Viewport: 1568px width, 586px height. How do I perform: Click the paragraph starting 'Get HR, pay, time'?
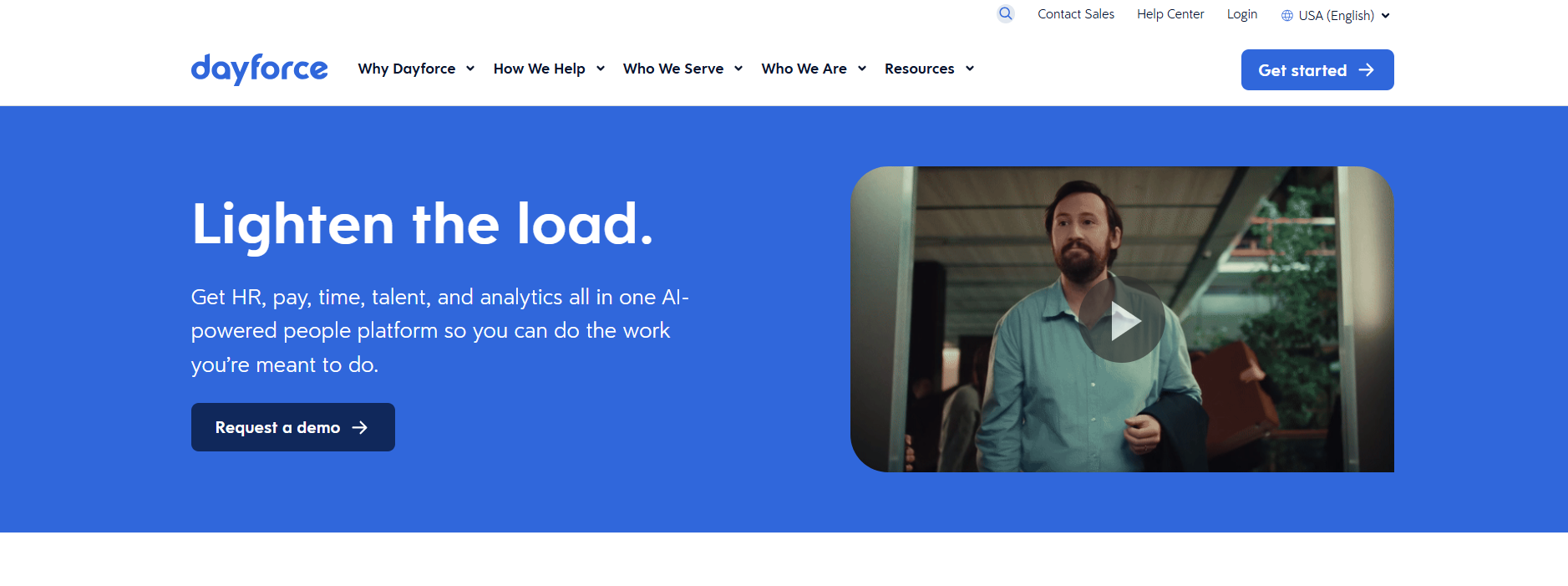(x=440, y=331)
